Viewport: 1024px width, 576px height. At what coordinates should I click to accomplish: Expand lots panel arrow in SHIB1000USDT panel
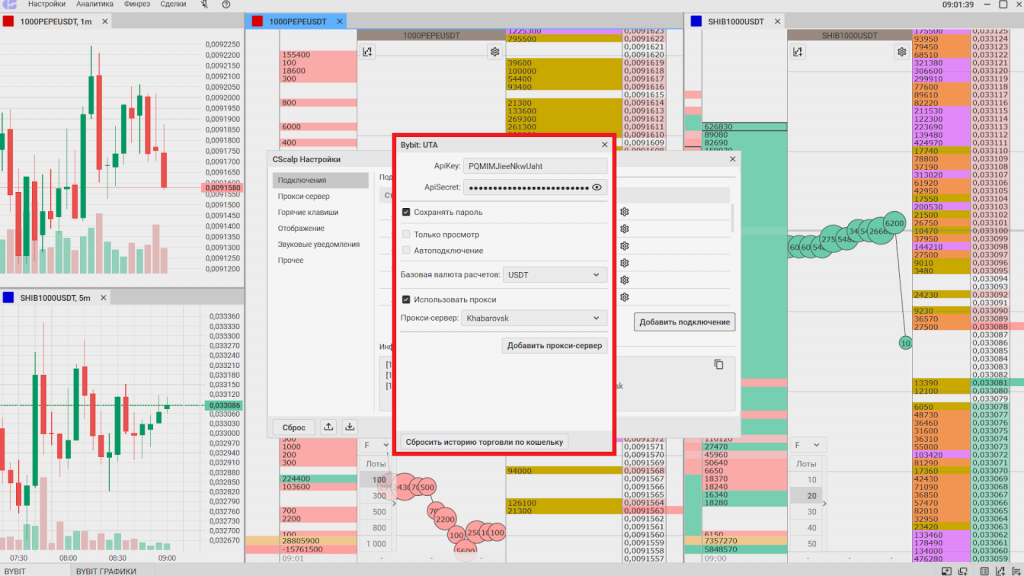825,504
